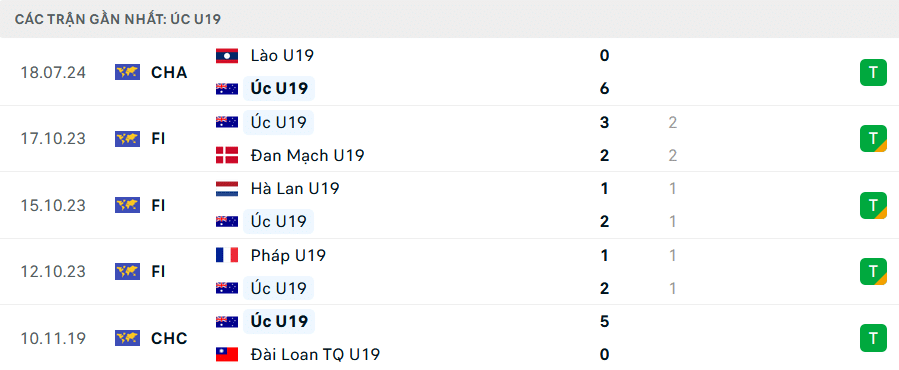
Task: Click the green T badge of the 17.10.23 match
Action: (873, 139)
